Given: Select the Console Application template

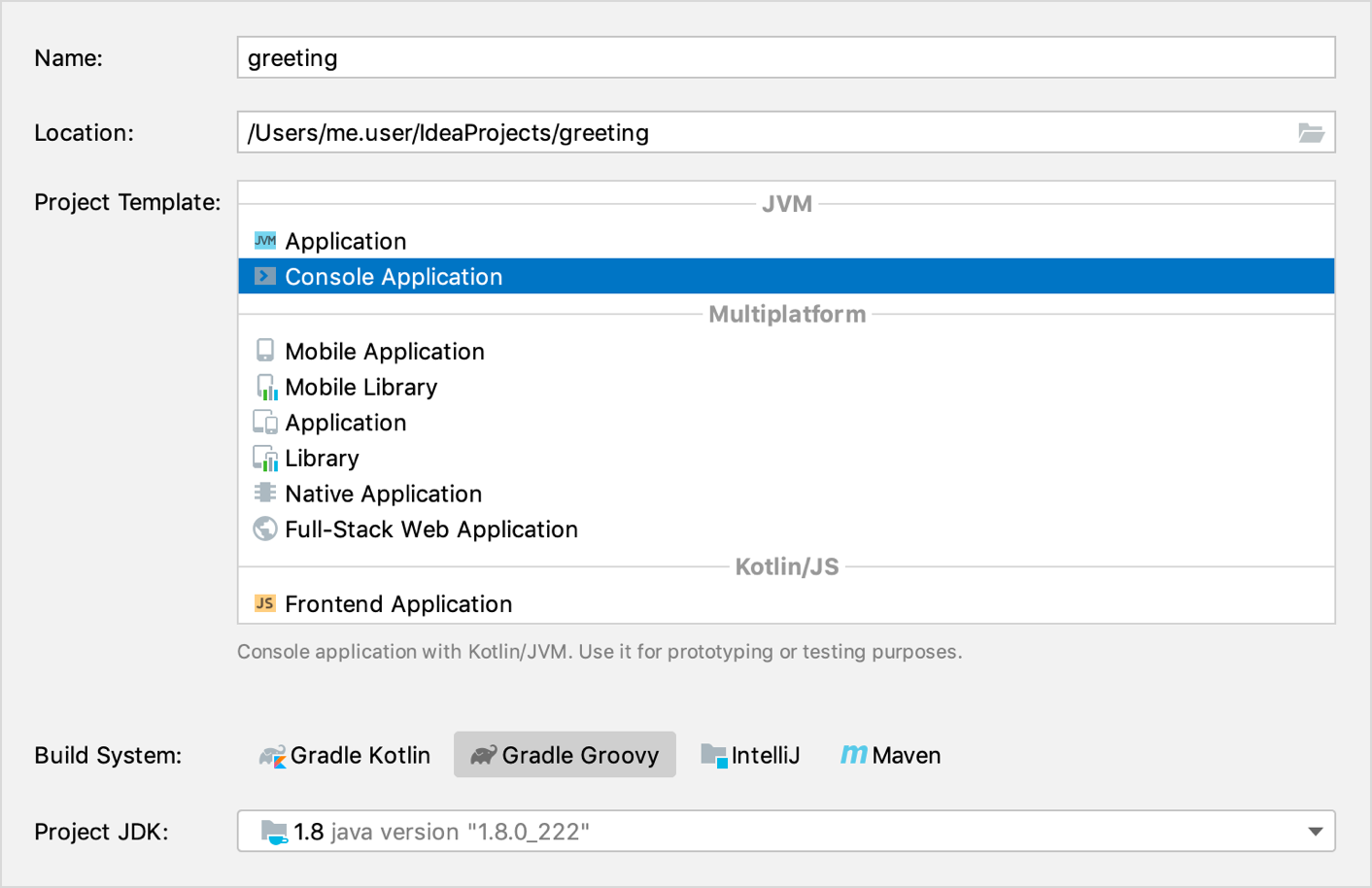Looking at the screenshot, I should 786,276.
